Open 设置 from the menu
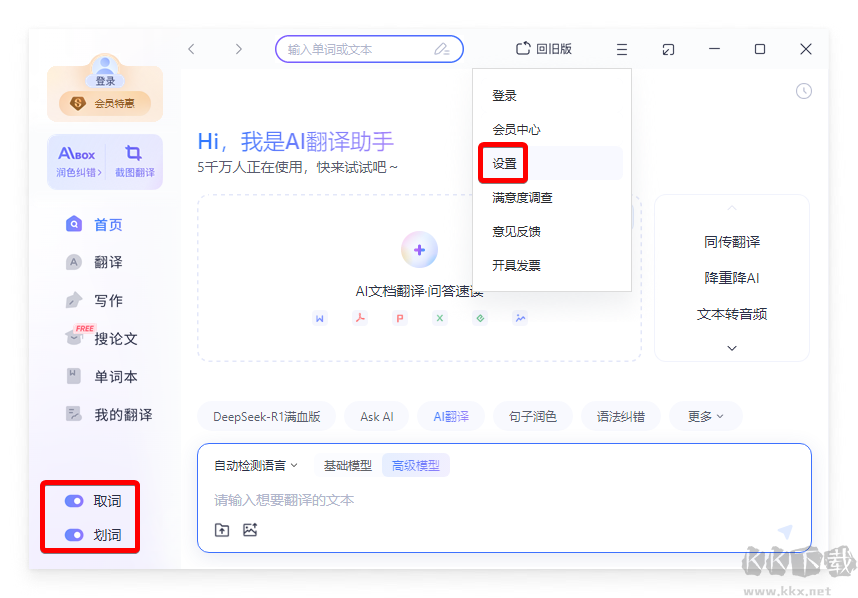This screenshot has height=598, width=858. [502, 161]
